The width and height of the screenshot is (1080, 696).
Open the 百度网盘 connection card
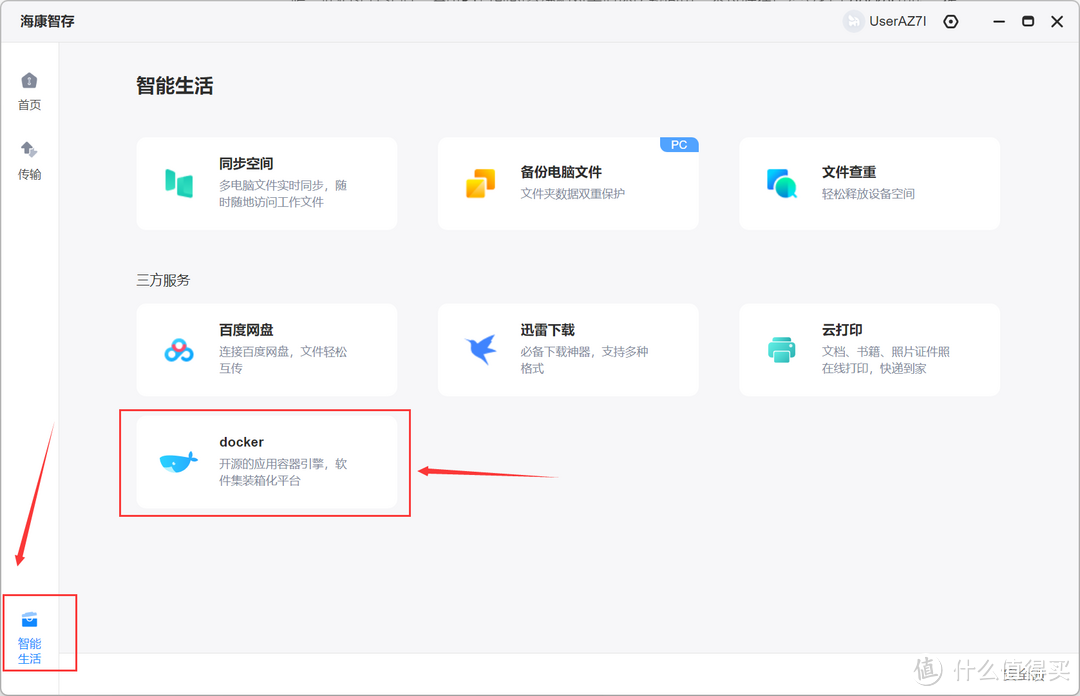click(x=267, y=349)
